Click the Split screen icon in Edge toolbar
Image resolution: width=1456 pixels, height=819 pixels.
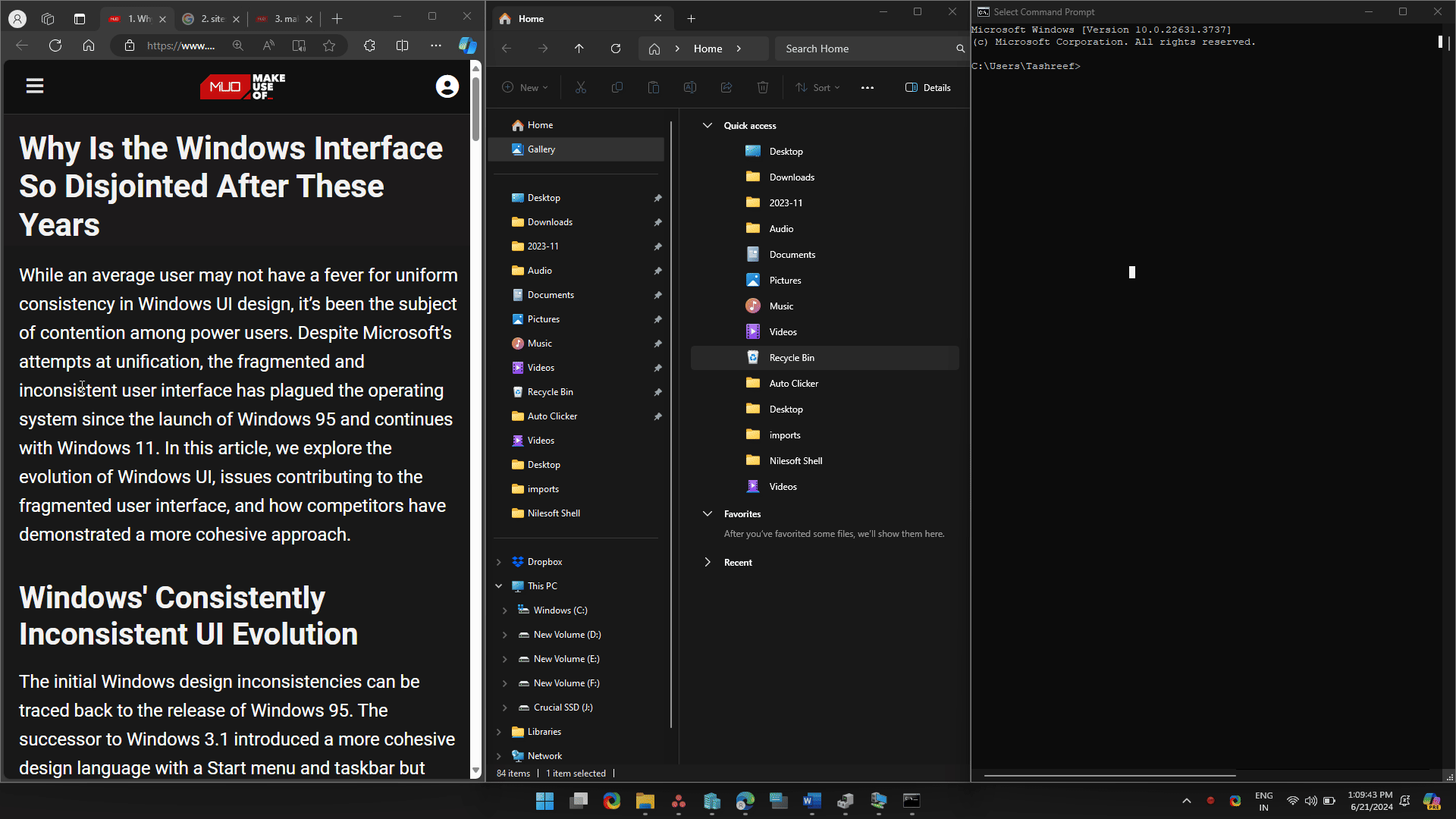403,45
